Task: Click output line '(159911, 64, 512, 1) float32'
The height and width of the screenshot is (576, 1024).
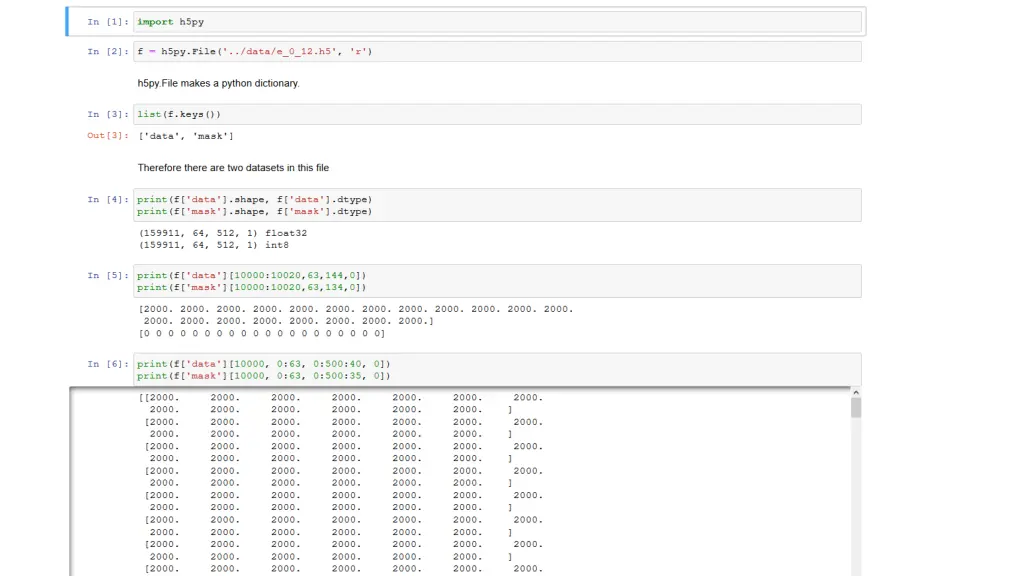Action: [223, 233]
